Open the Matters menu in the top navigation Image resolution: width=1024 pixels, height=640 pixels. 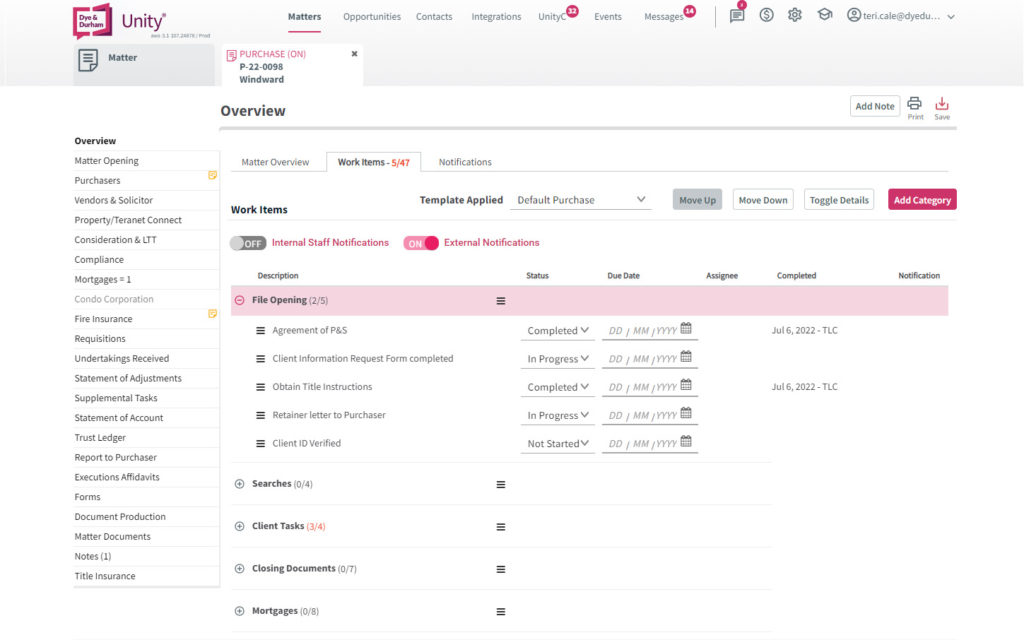pyautogui.click(x=304, y=16)
